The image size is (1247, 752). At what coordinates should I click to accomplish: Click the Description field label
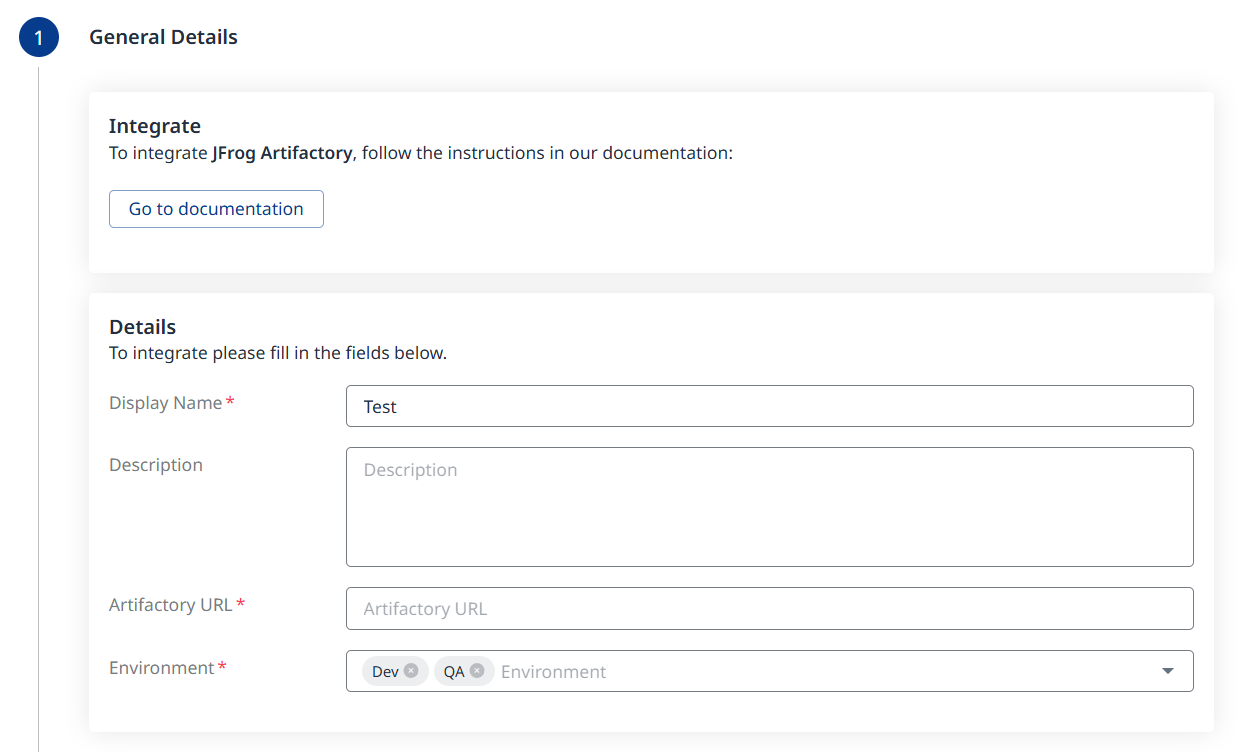tap(156, 465)
